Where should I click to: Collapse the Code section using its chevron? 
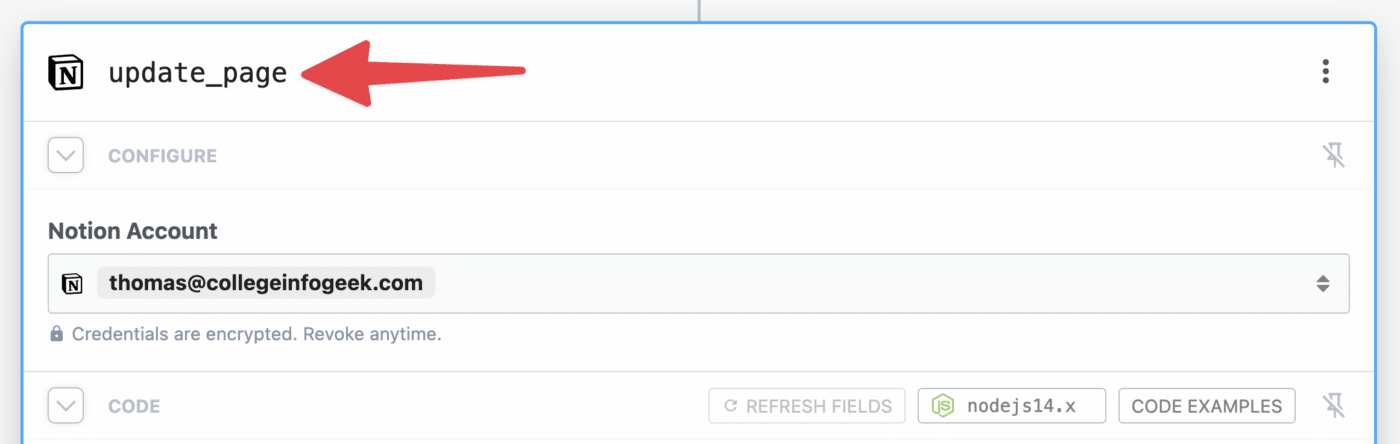66,406
